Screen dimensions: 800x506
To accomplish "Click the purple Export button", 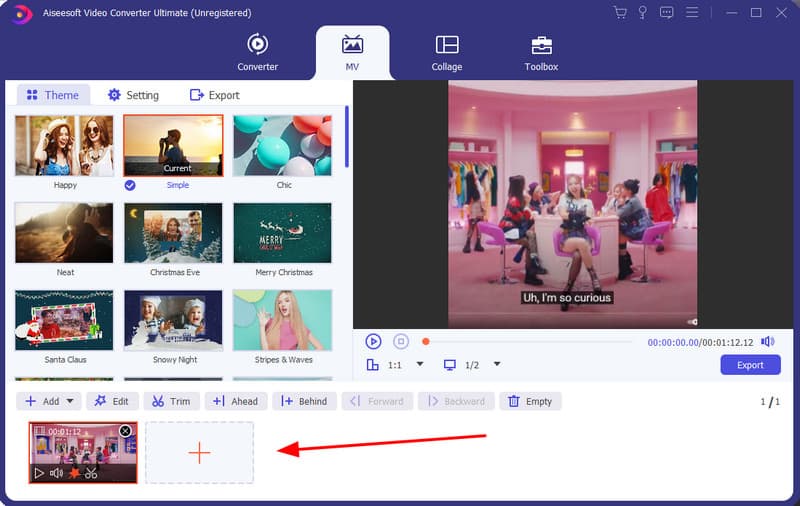I will pyautogui.click(x=750, y=365).
